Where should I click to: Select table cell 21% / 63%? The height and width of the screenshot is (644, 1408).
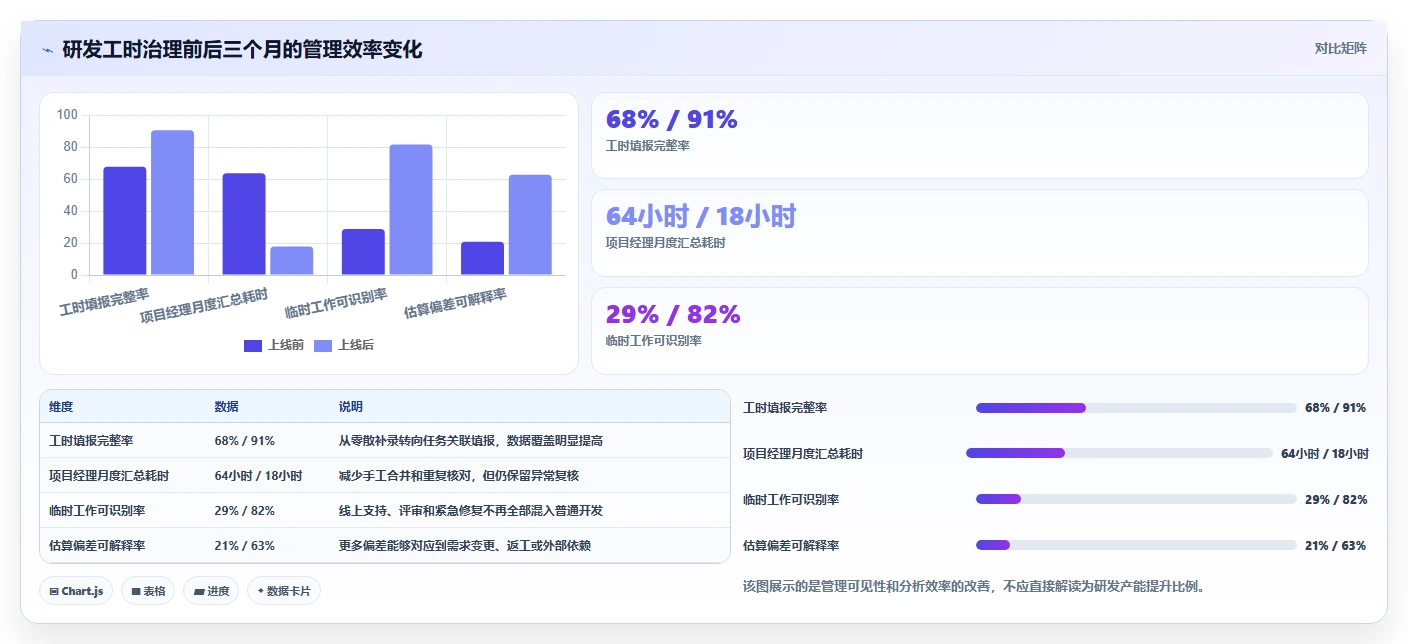pos(244,546)
